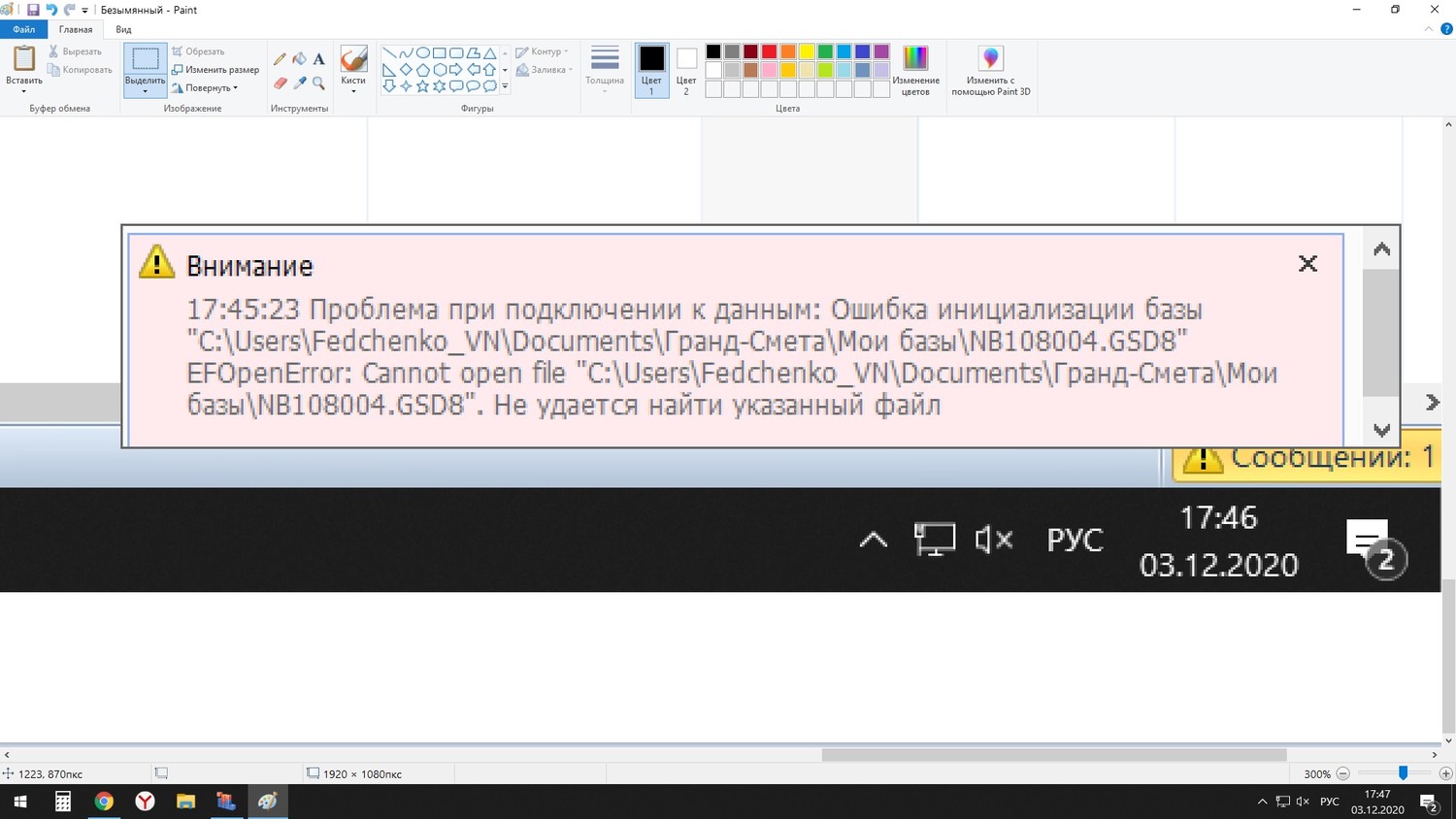Screen dimensions: 1456x819
Task: Choose the Five-point star shape
Action: pos(422,86)
